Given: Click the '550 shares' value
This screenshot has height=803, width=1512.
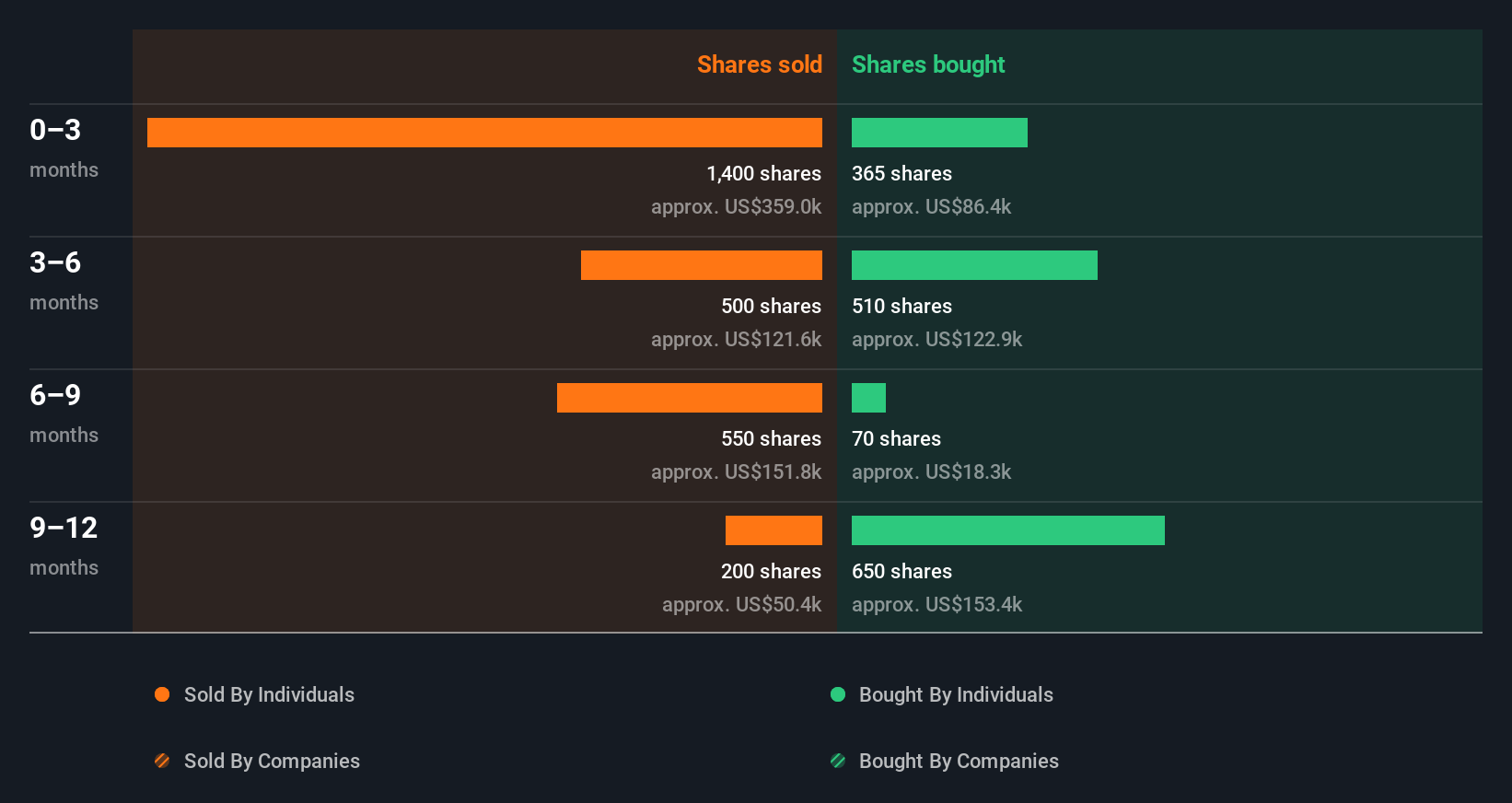Looking at the screenshot, I should click(x=771, y=439).
